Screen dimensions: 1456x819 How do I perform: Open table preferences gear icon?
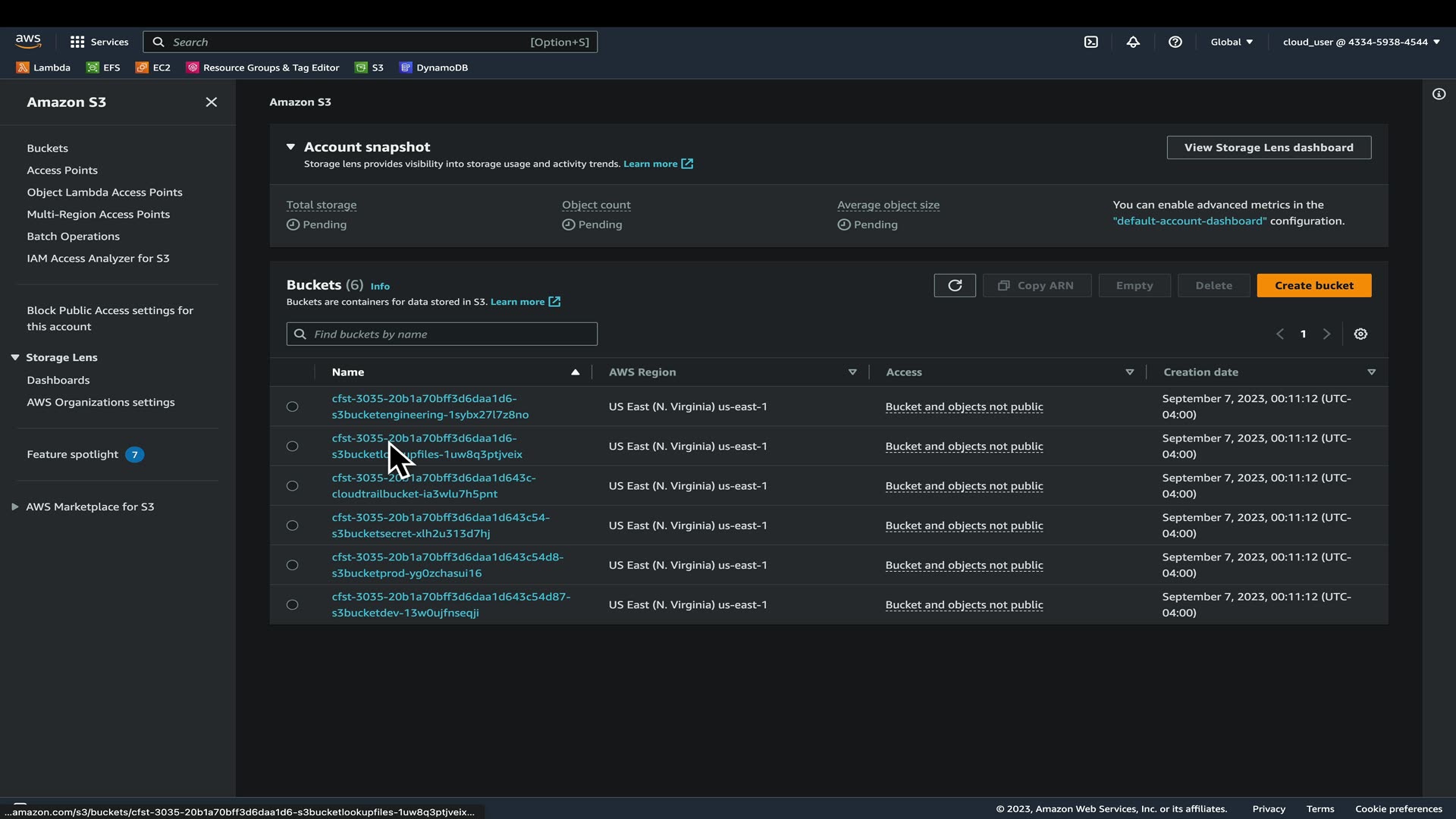coord(1360,334)
